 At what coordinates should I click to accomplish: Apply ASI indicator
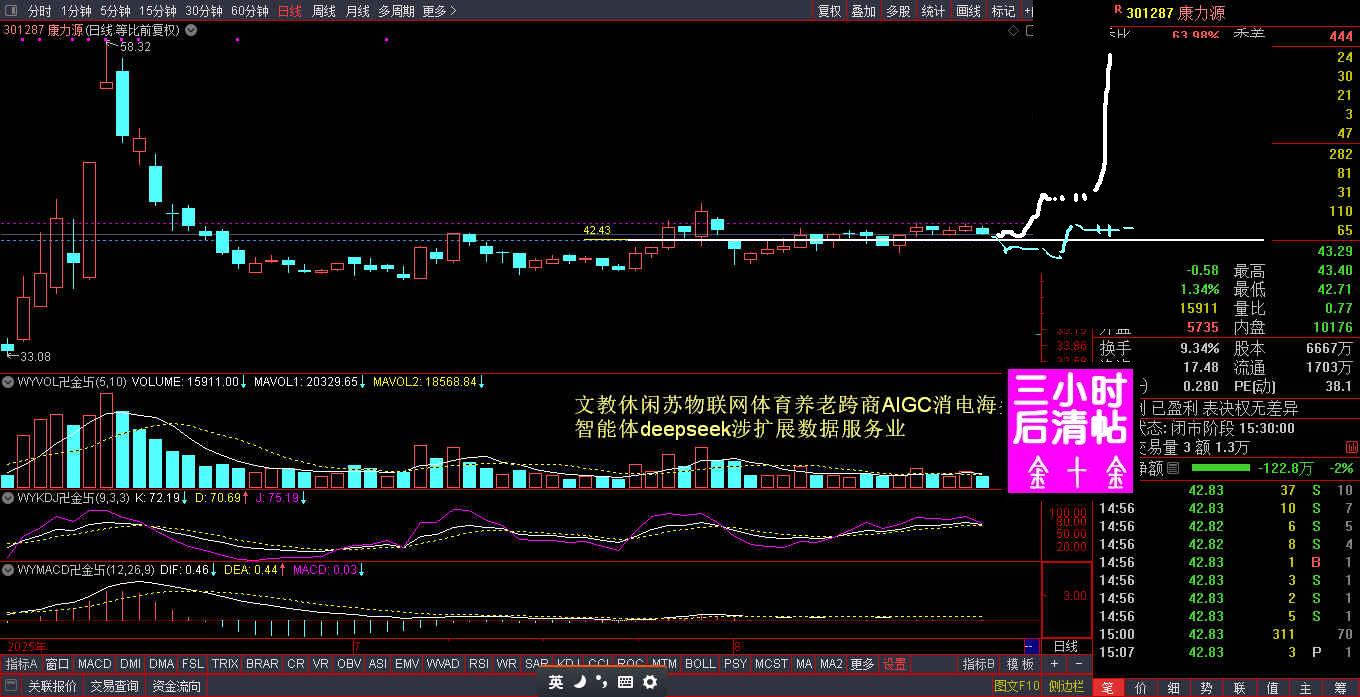tap(378, 664)
